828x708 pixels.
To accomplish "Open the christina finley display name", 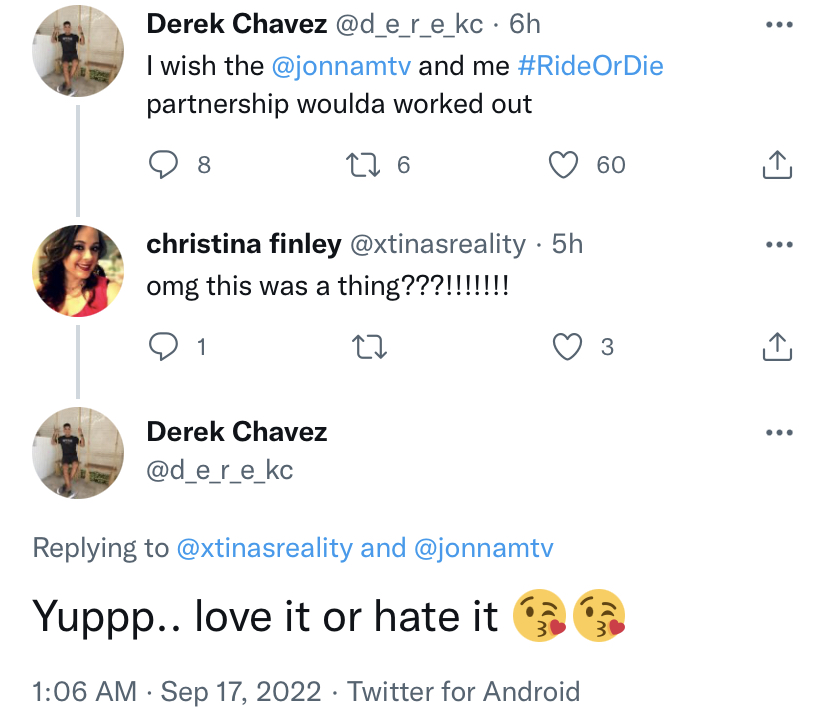I will tap(244, 244).
